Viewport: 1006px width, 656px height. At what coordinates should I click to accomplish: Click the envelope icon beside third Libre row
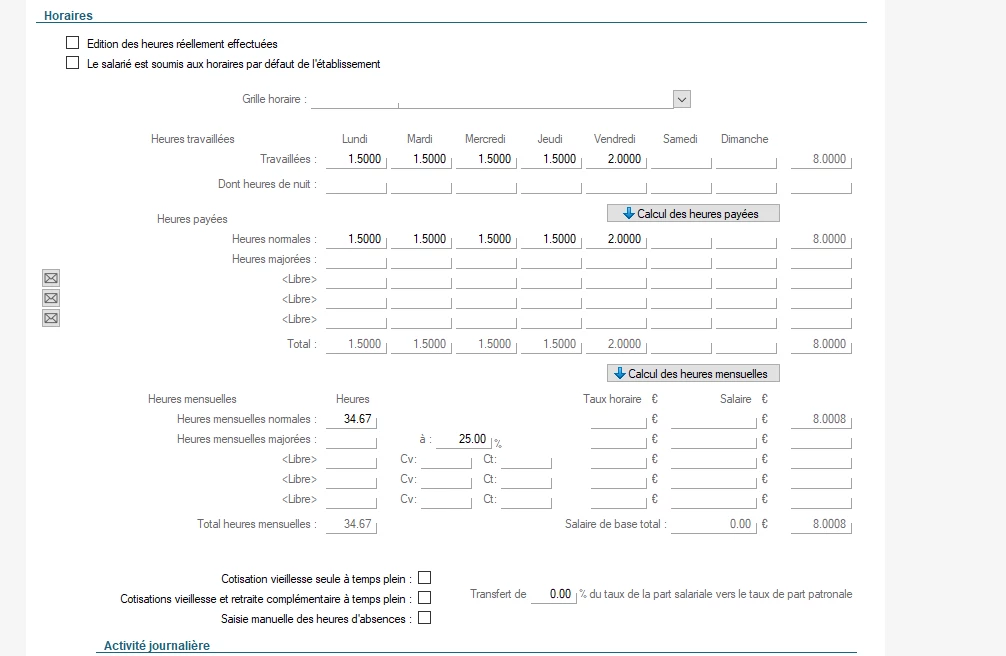pyautogui.click(x=51, y=318)
